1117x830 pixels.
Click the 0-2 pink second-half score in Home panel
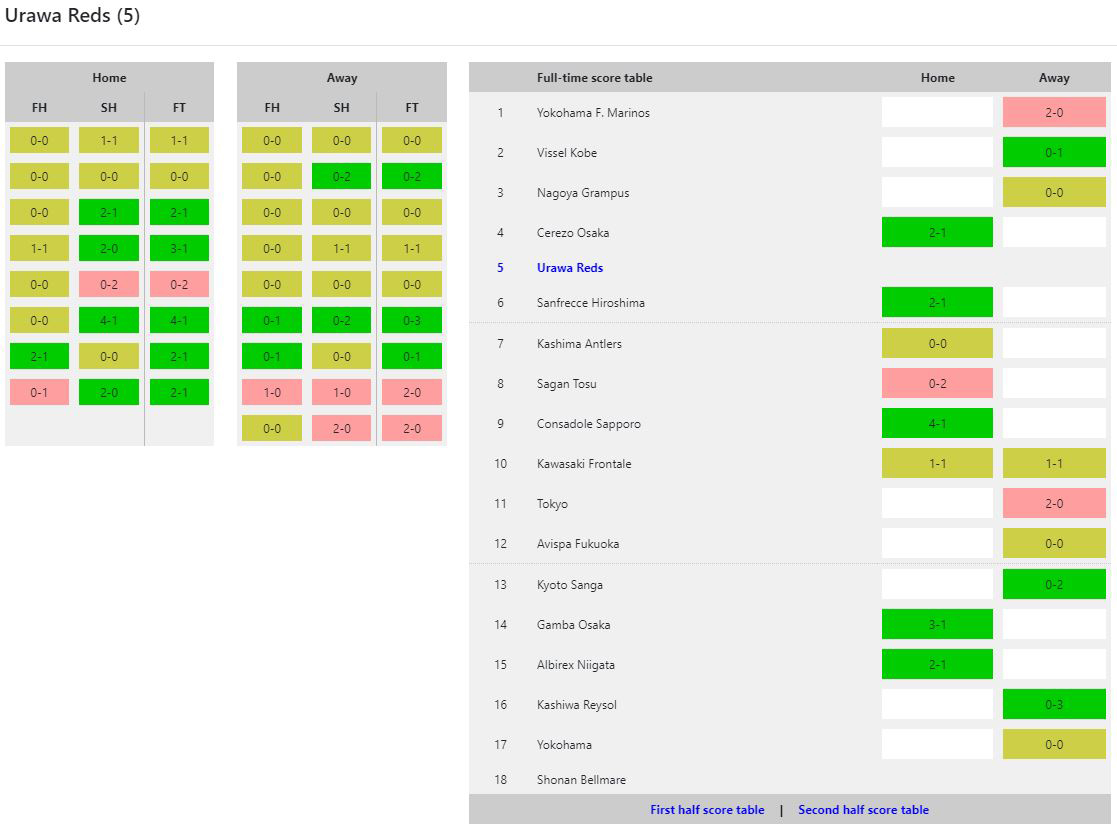109,284
